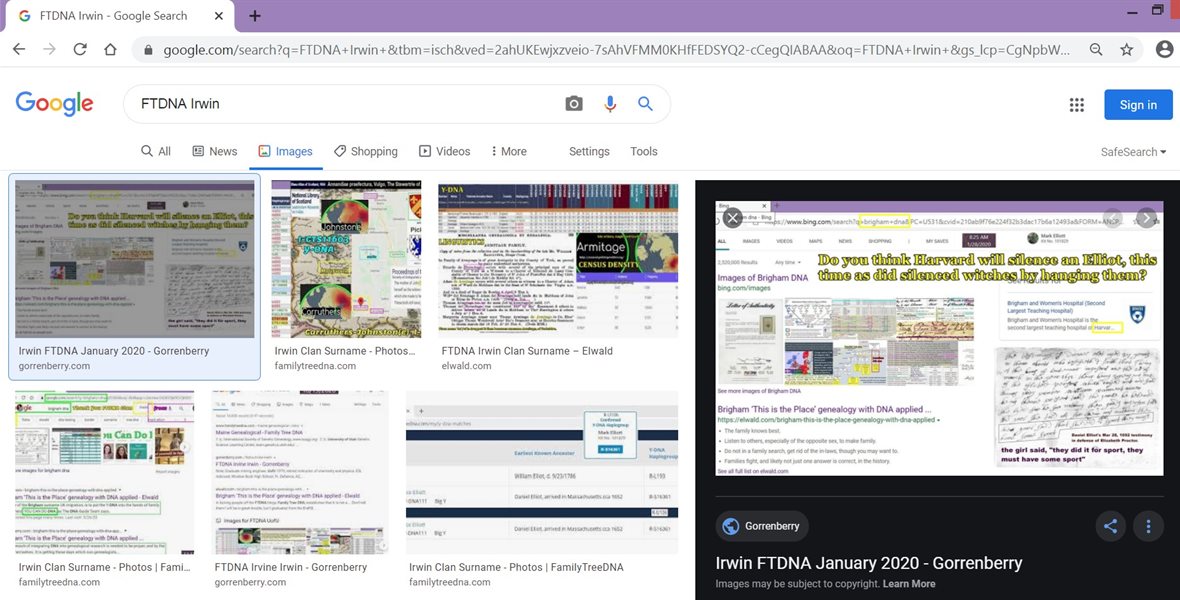Open the Learn More copyright link
Screen dimensions: 1180x600
click(x=909, y=584)
